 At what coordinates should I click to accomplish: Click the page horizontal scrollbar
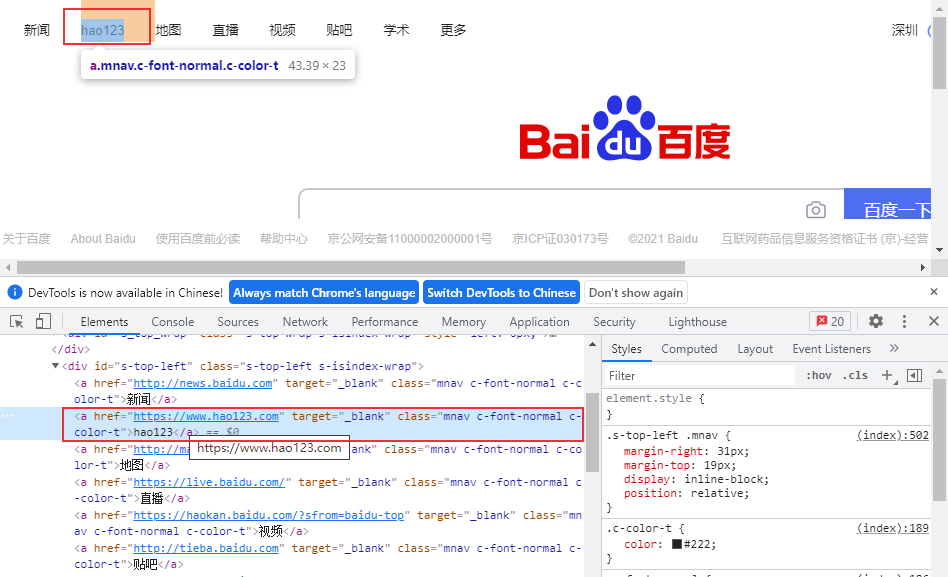pos(351,267)
